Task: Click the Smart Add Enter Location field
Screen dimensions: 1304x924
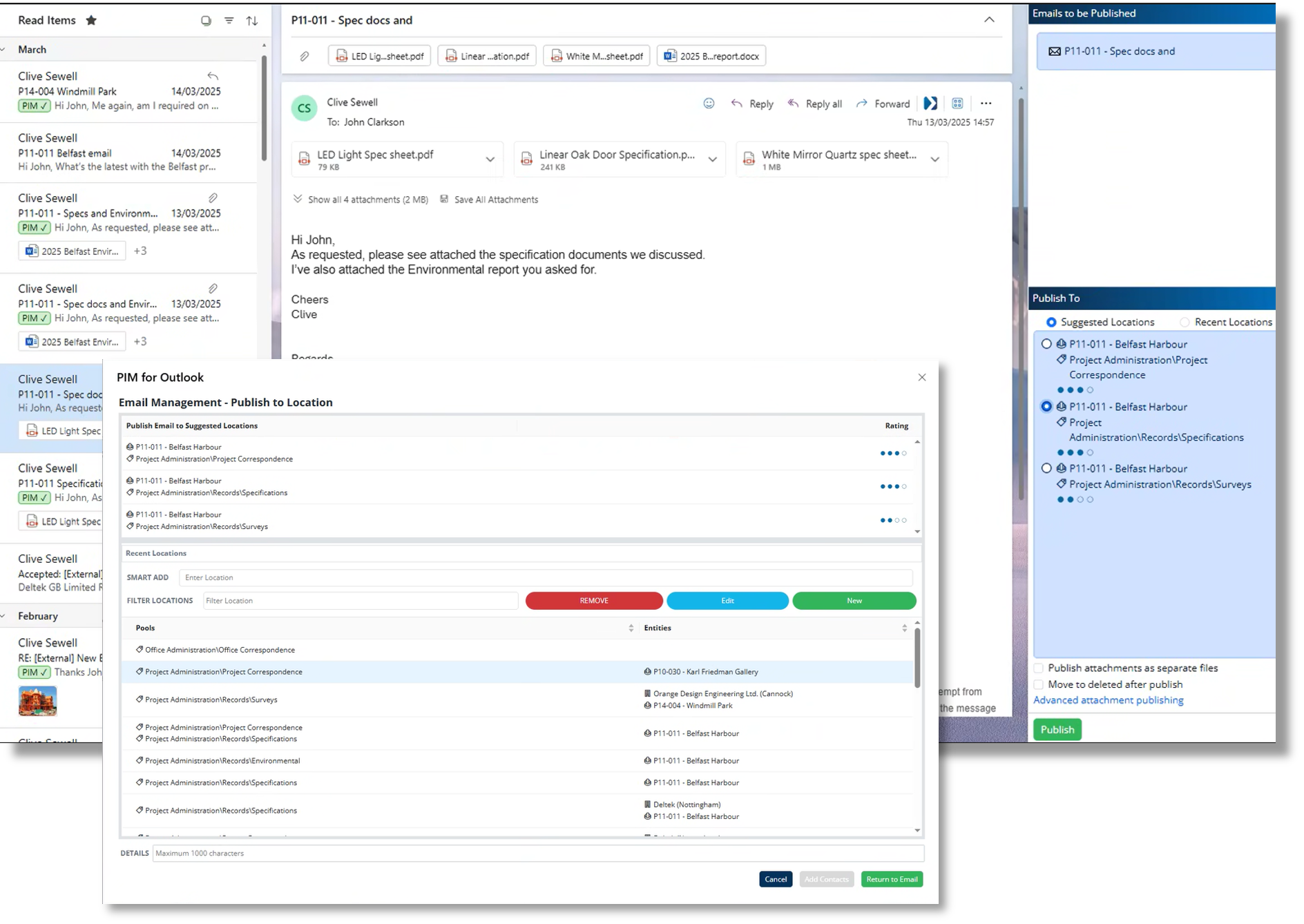Action: point(546,577)
